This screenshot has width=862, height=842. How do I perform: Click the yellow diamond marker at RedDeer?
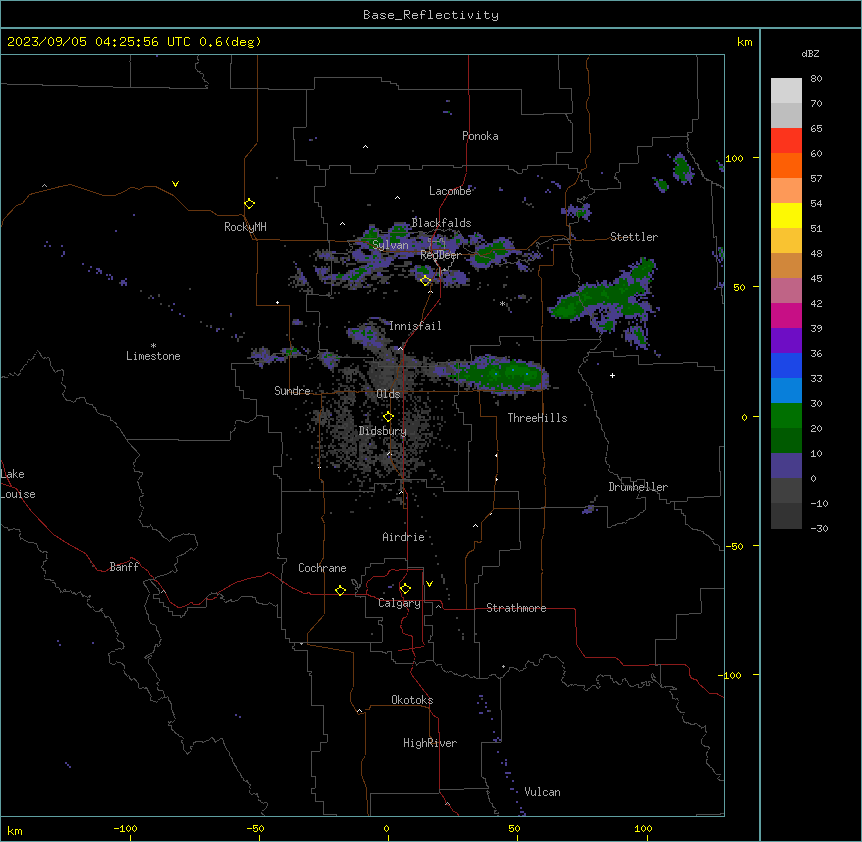point(426,281)
